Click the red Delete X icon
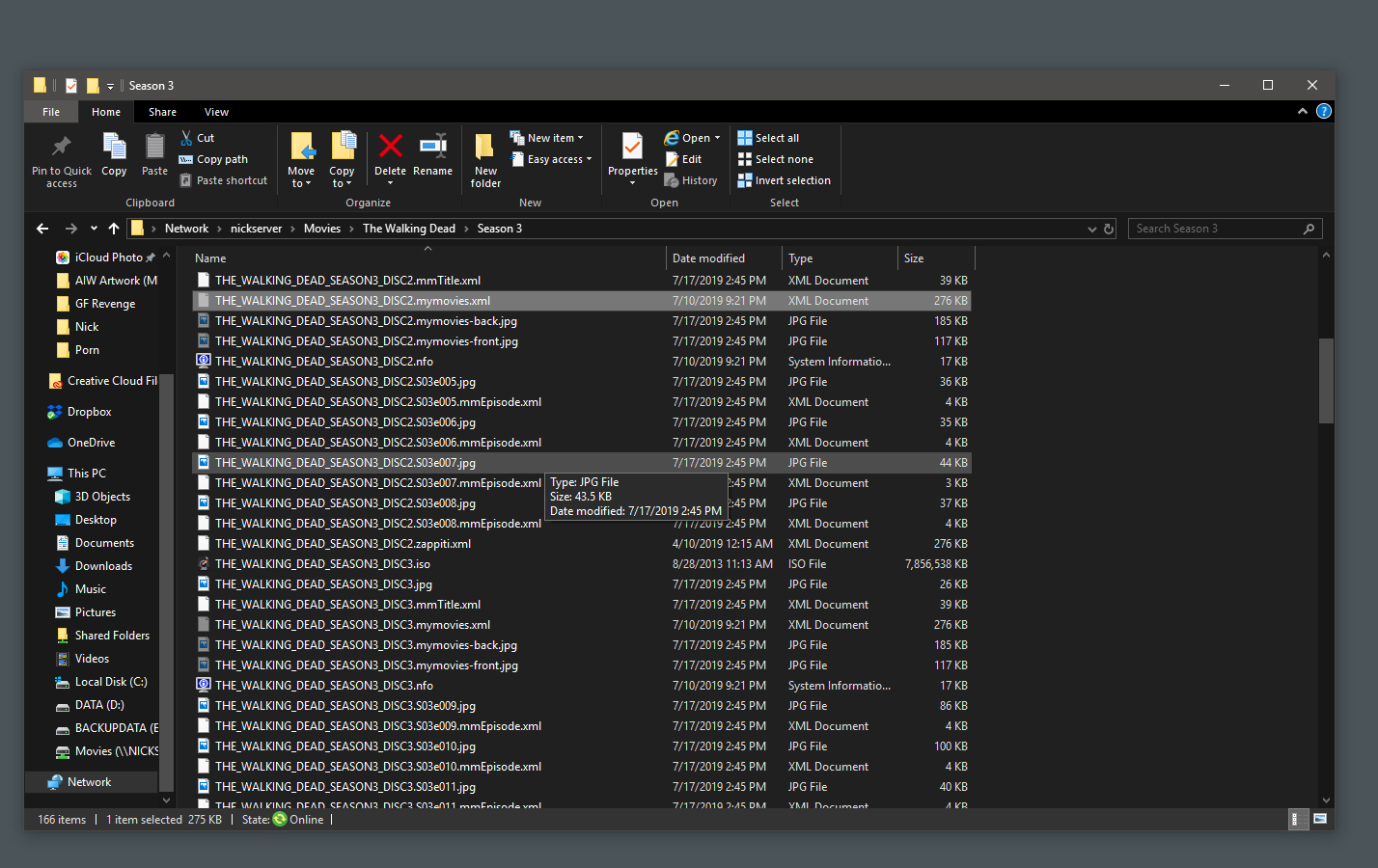This screenshot has width=1378, height=868. (391, 146)
